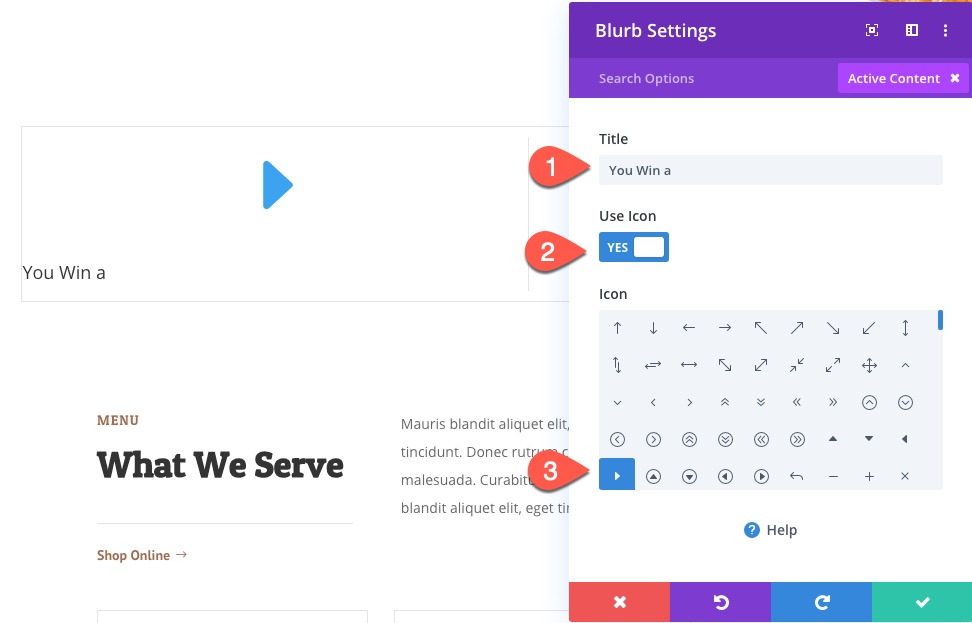The width and height of the screenshot is (972, 623).
Task: Pick the uncircled double caret left icon
Action: click(x=797, y=402)
